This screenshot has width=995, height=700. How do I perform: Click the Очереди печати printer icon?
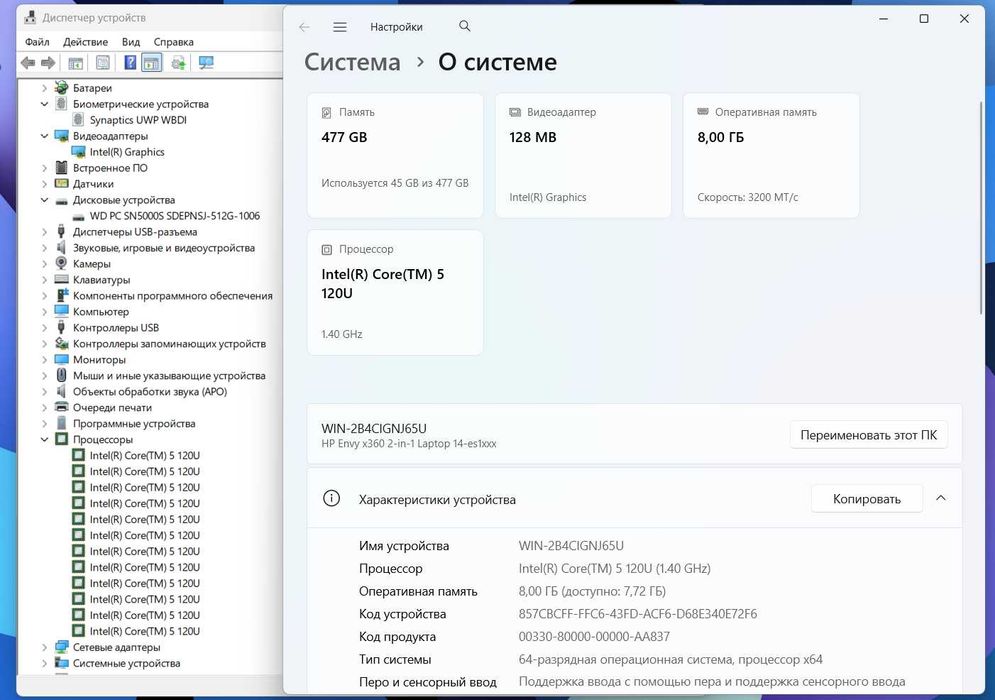click(62, 407)
